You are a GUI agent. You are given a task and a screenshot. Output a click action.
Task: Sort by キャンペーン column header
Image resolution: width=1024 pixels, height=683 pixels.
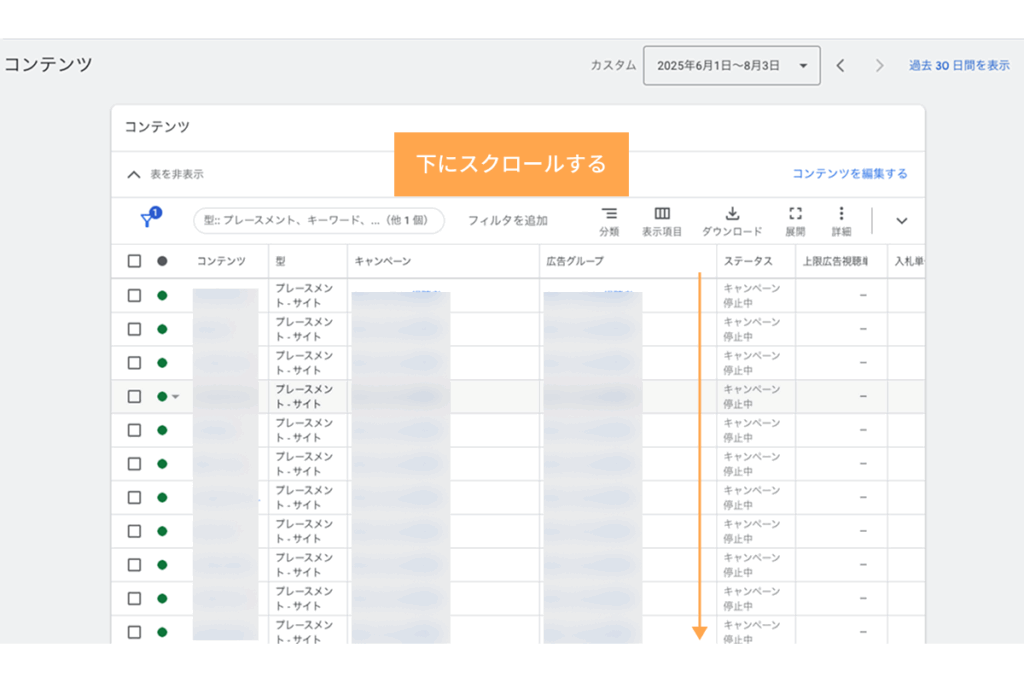point(383,261)
